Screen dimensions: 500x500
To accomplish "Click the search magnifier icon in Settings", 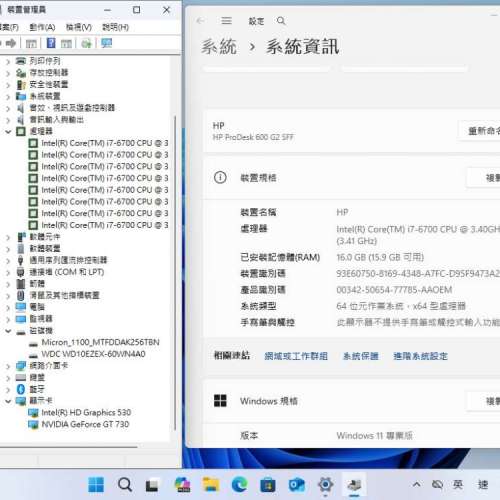I will coord(281,21).
